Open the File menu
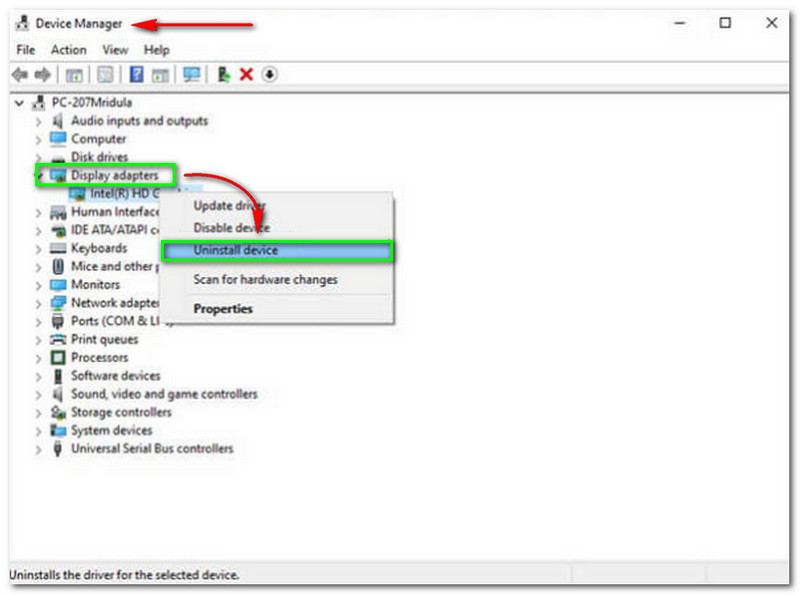This screenshot has width=800, height=595. click(26, 50)
